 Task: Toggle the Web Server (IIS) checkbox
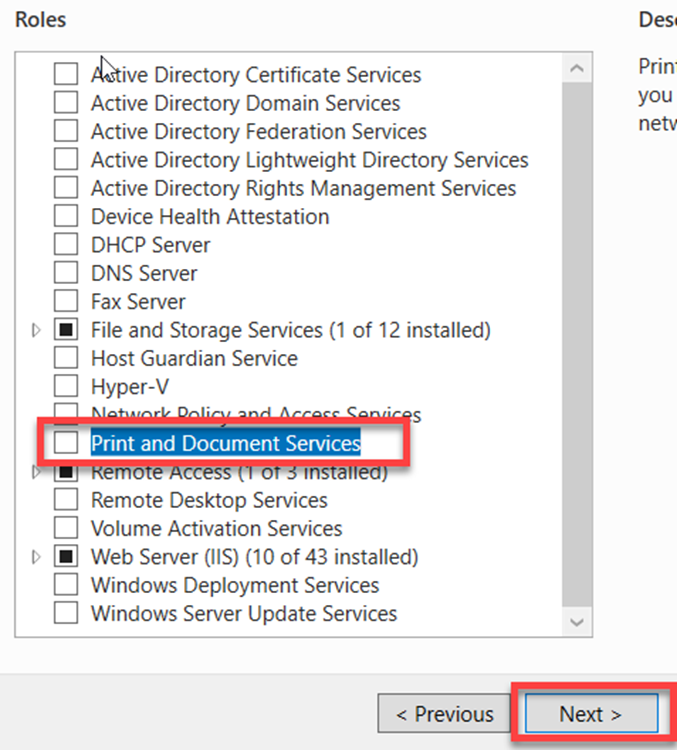[65, 556]
